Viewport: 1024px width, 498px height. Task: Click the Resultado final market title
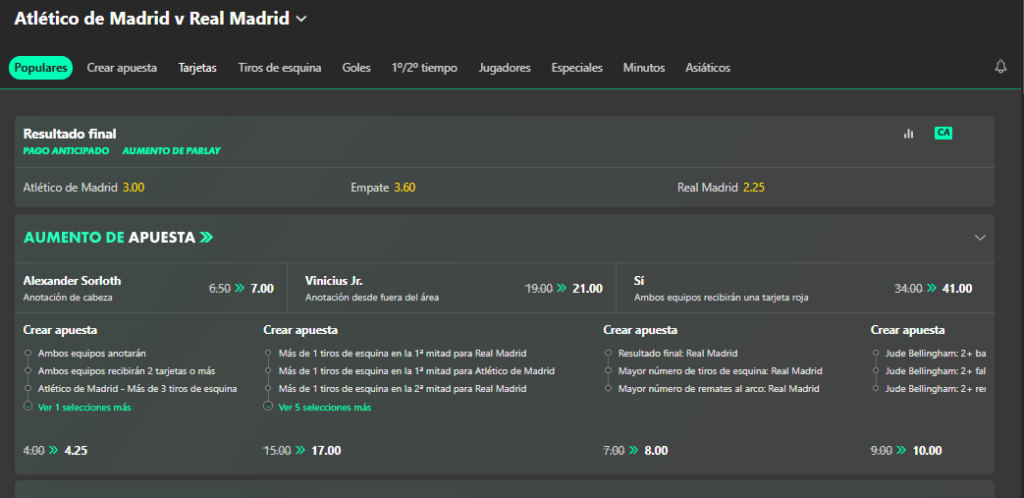70,134
